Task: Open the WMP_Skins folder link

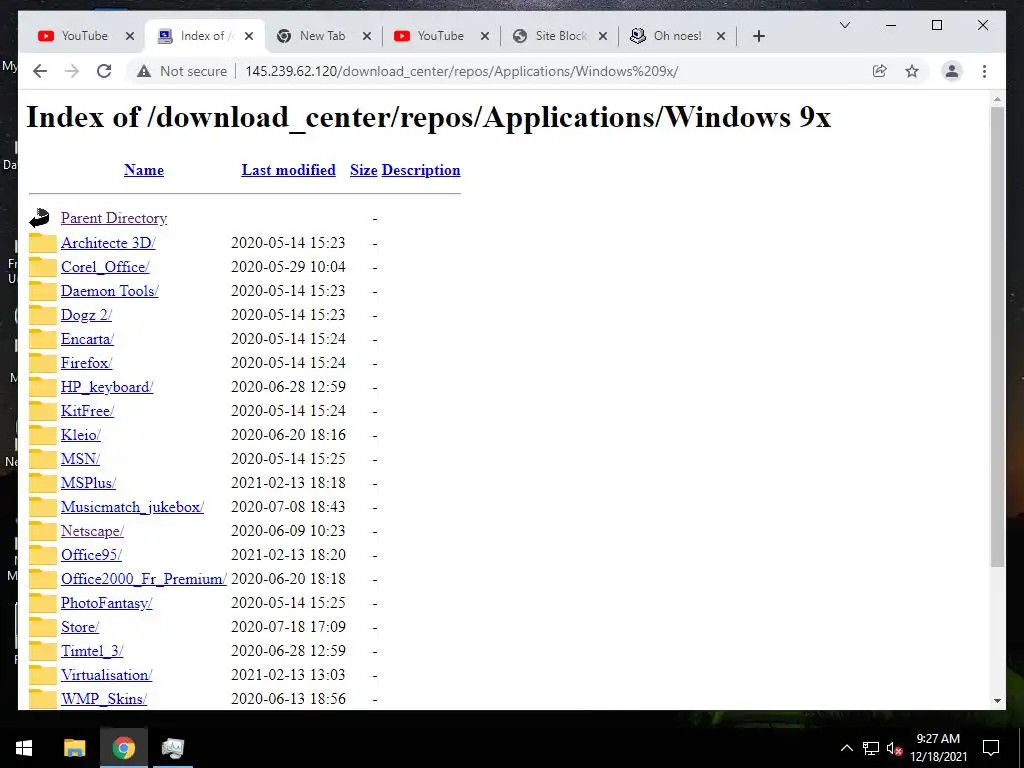Action: pos(104,699)
